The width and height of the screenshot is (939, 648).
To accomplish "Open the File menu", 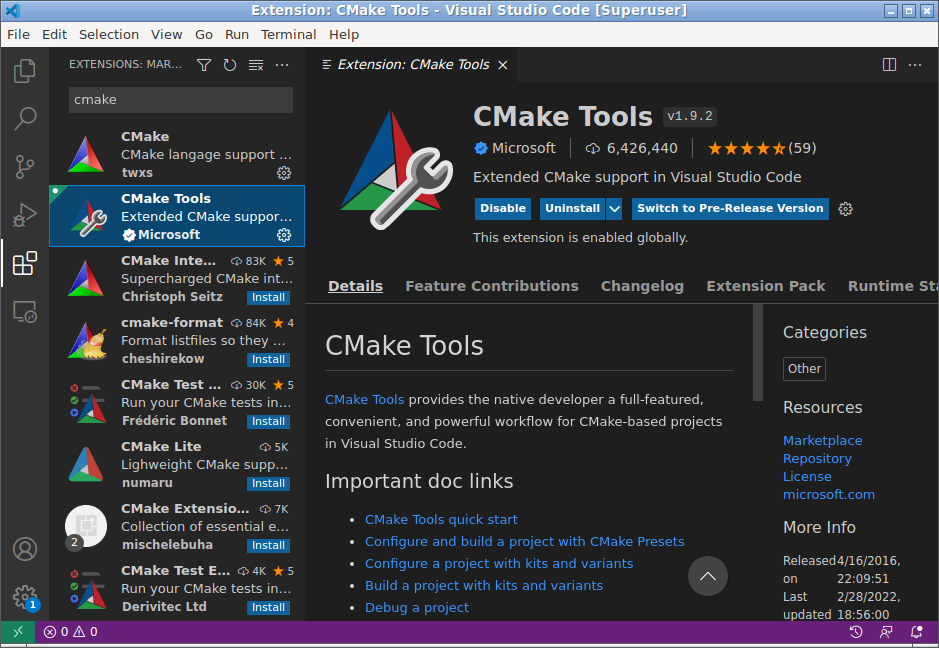I will tap(19, 35).
